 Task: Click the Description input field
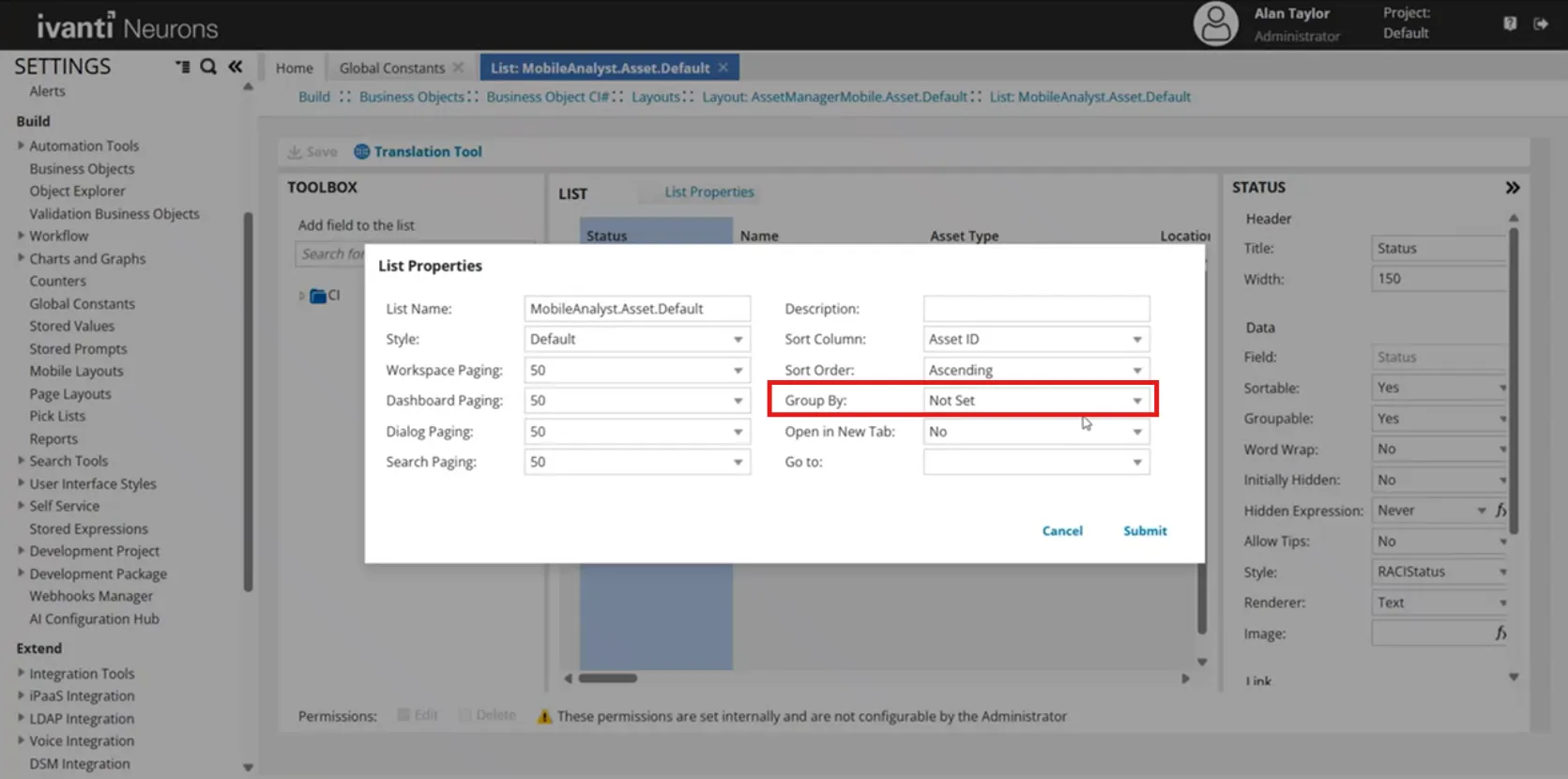coord(1036,309)
